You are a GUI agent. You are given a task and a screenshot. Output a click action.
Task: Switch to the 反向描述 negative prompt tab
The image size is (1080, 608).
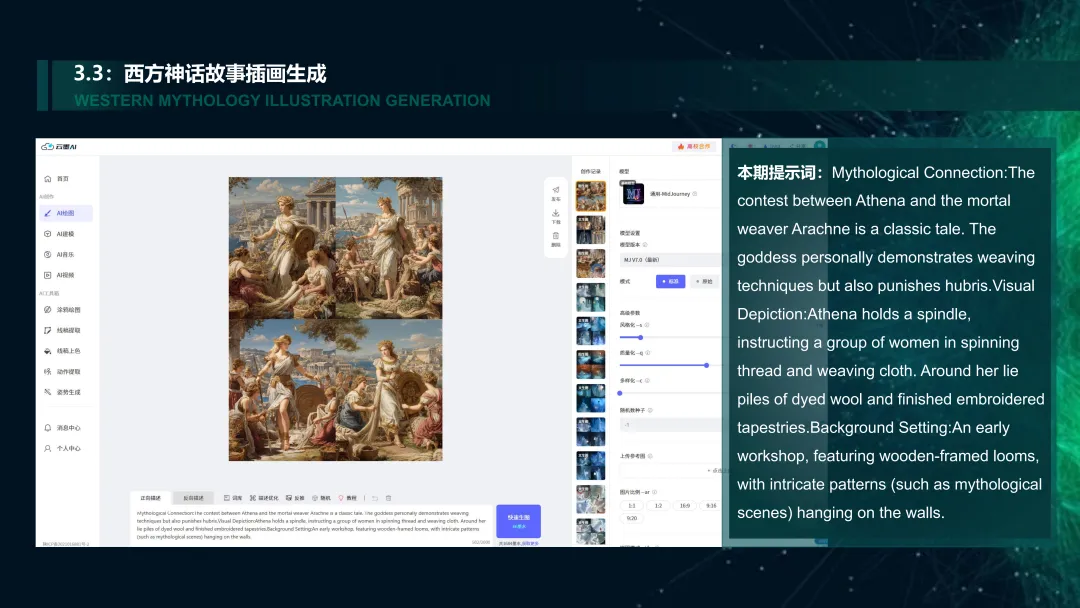194,498
